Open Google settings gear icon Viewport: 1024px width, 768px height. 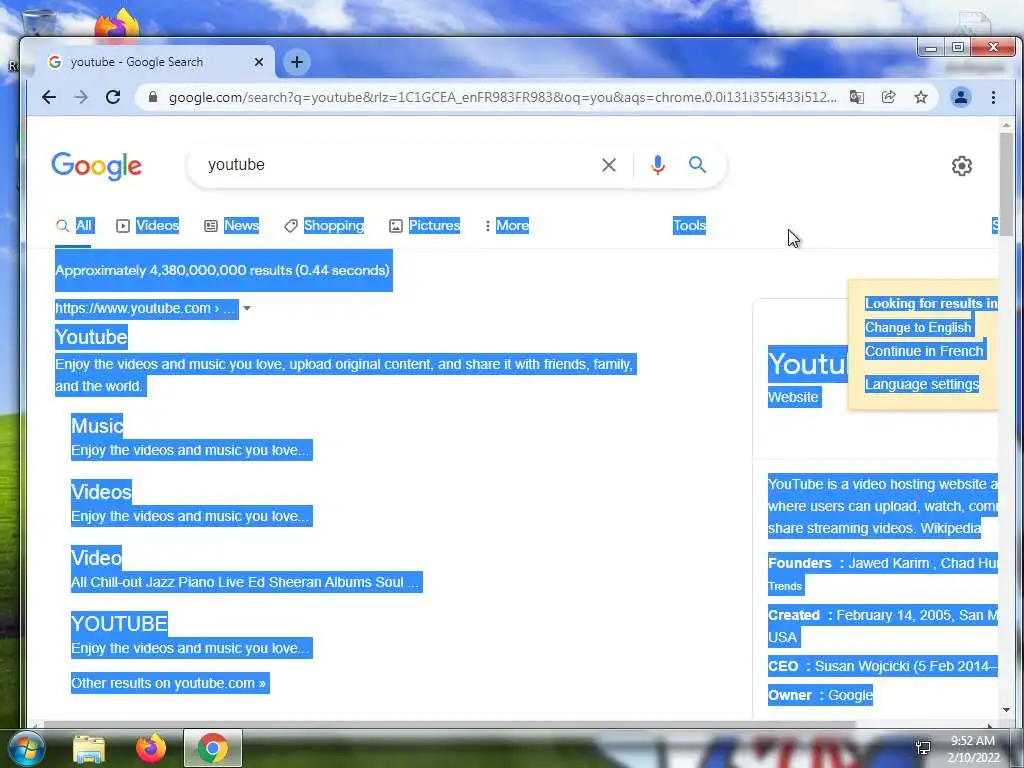(961, 166)
